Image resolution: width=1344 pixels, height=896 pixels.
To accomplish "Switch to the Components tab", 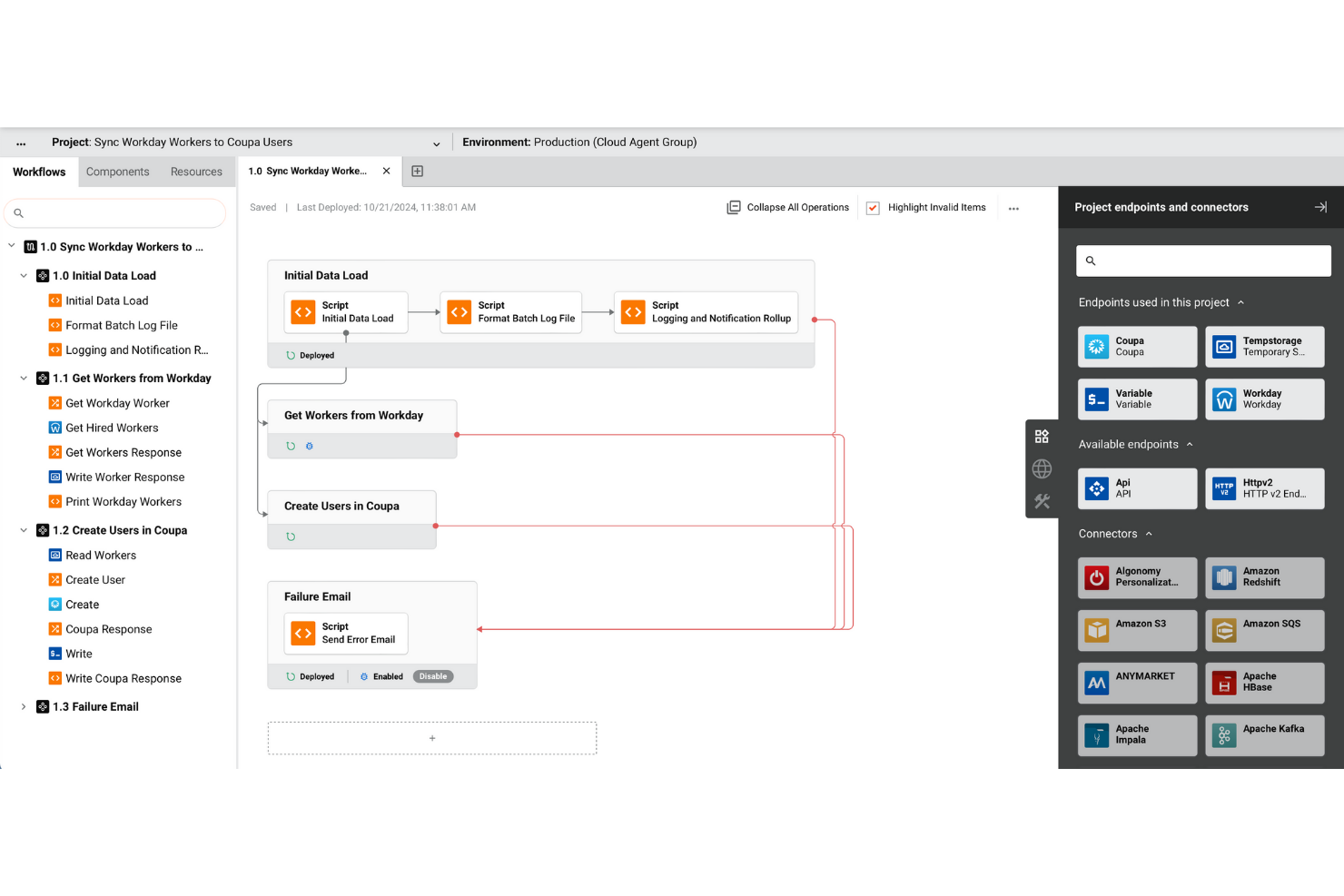I will [x=117, y=171].
